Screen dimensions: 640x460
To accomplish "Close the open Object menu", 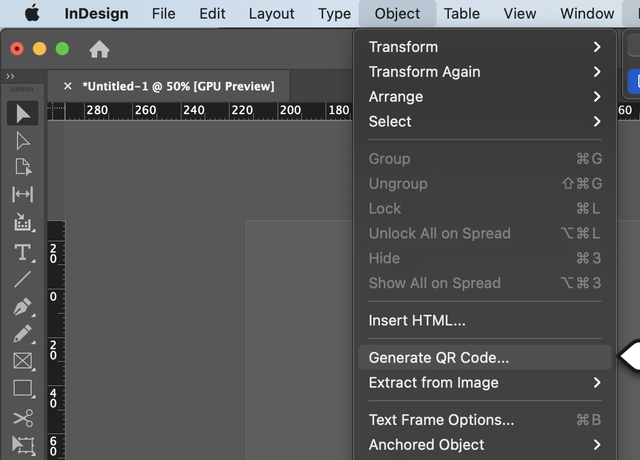I will point(397,13).
